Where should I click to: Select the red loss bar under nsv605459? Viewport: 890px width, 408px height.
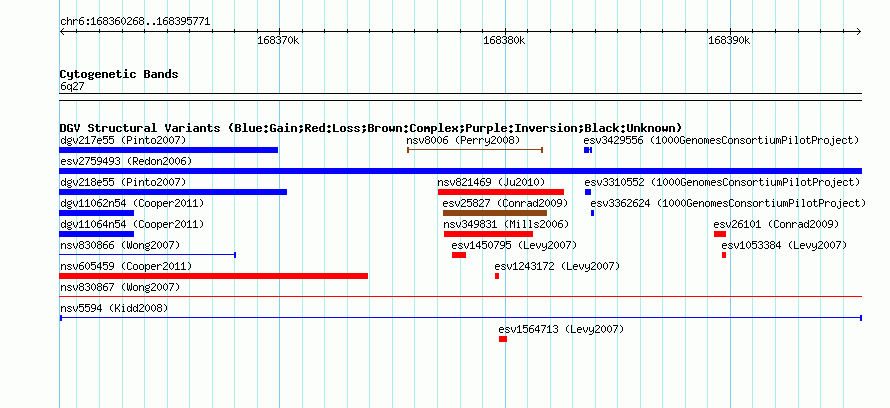[213, 276]
